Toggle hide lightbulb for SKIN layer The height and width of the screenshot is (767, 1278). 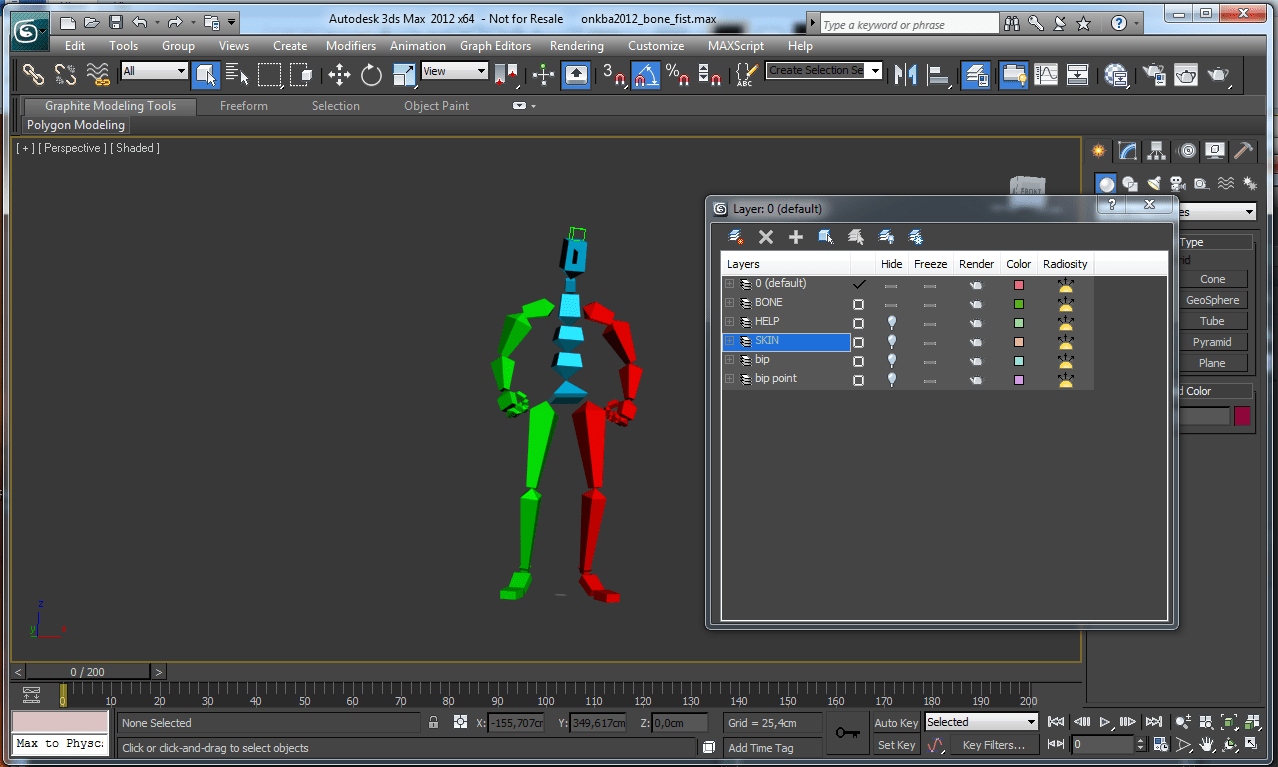tap(892, 341)
